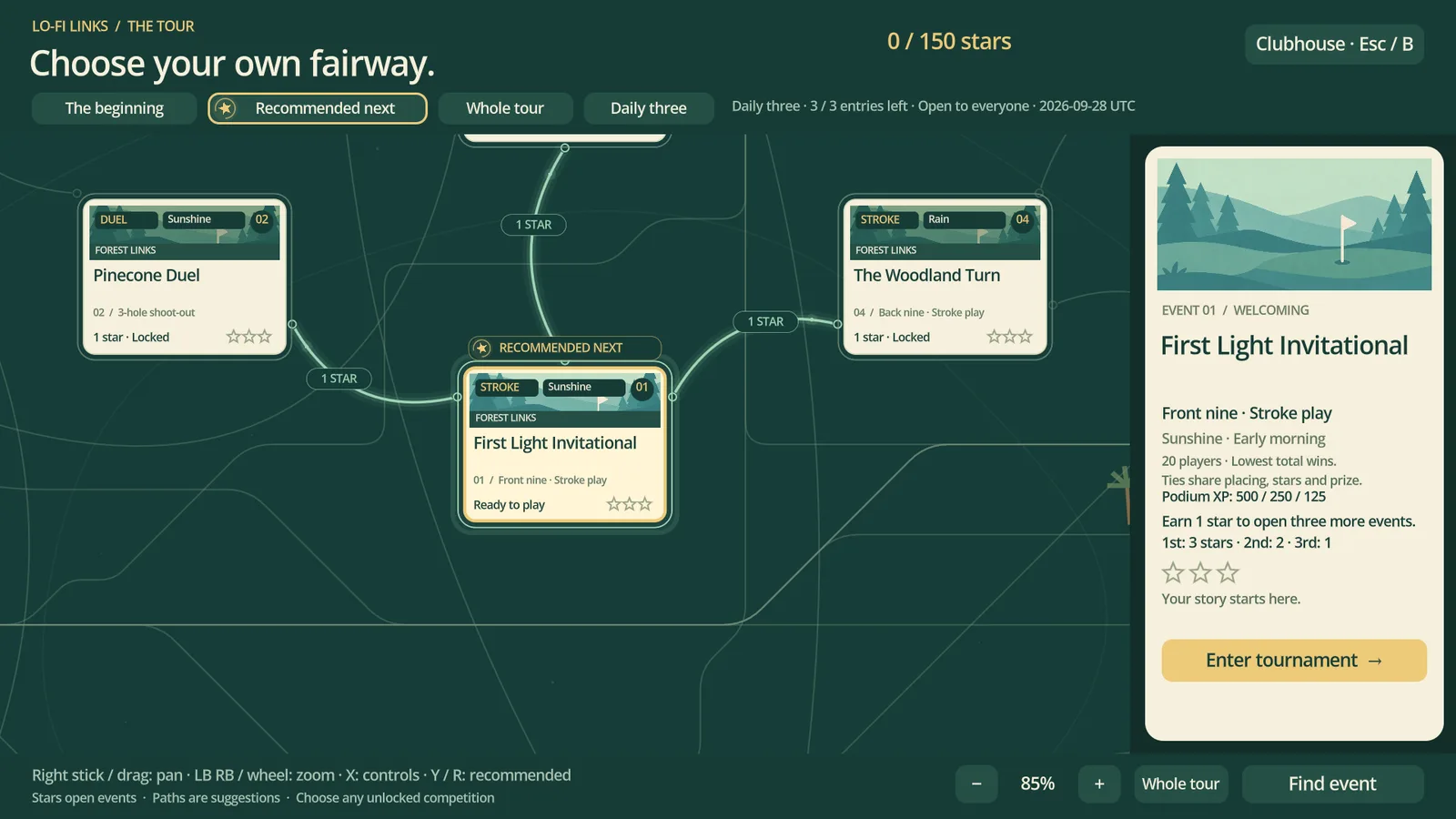
Task: Click the DUEL tag on Pinecone Duel card
Action: [126, 219]
